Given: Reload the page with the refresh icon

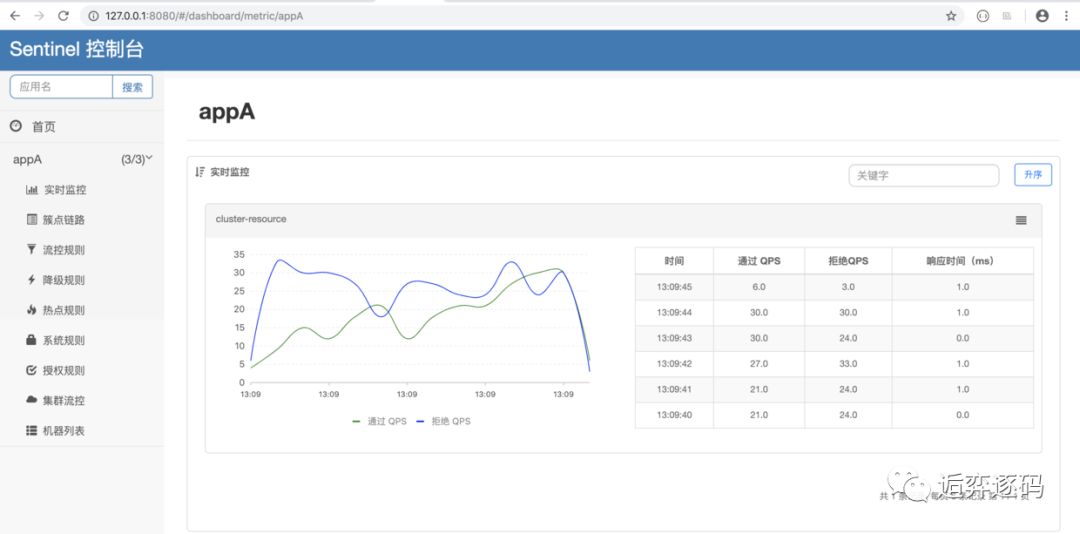Looking at the screenshot, I should (x=63, y=16).
